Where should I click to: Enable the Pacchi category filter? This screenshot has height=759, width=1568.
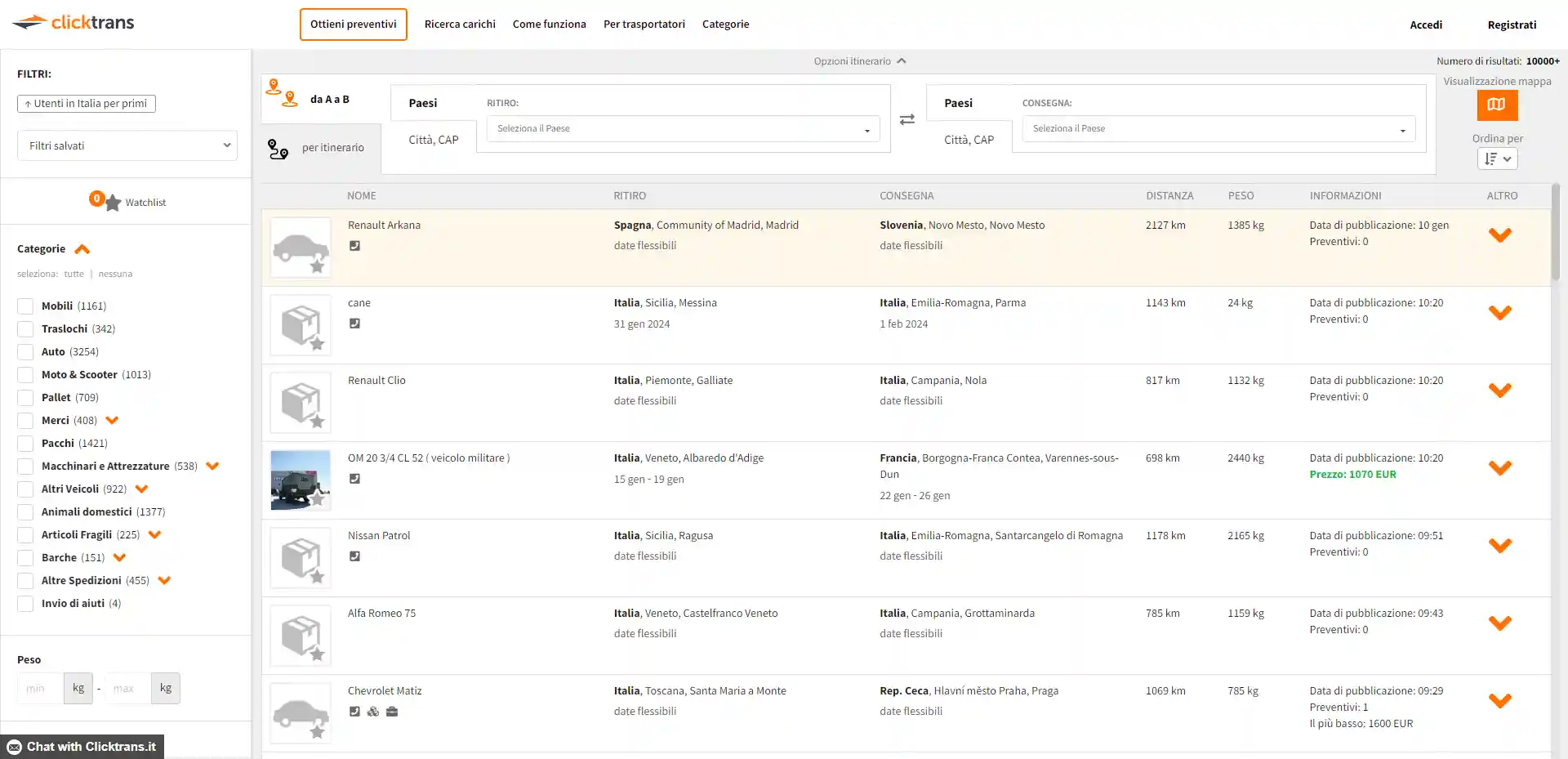25,444
